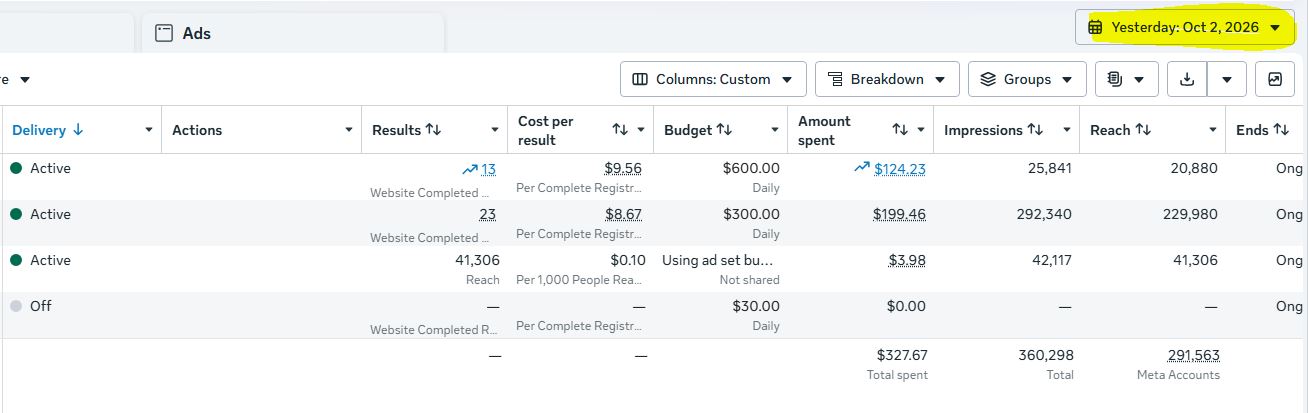Open Reach column options arrow
The height and width of the screenshot is (413, 1308).
pyautogui.click(x=1213, y=130)
